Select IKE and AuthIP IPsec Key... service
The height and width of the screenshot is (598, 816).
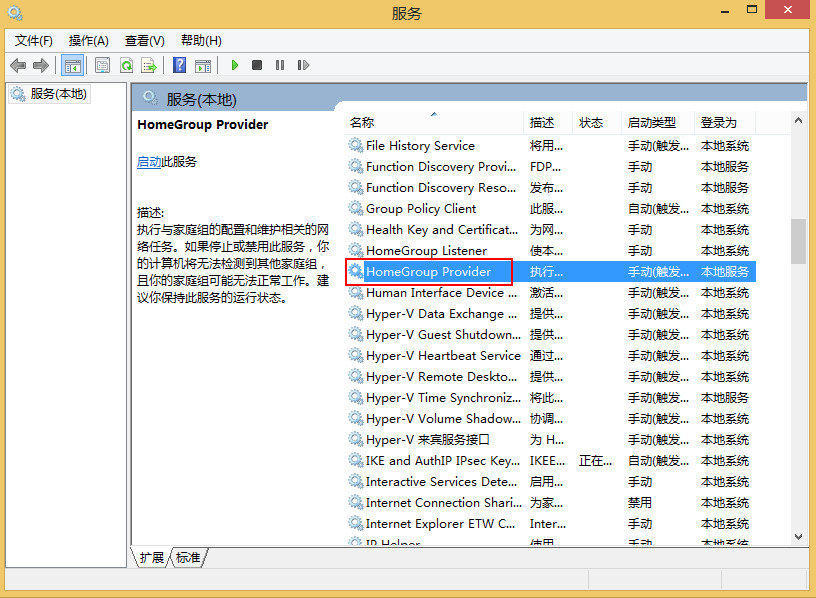pyautogui.click(x=550, y=461)
